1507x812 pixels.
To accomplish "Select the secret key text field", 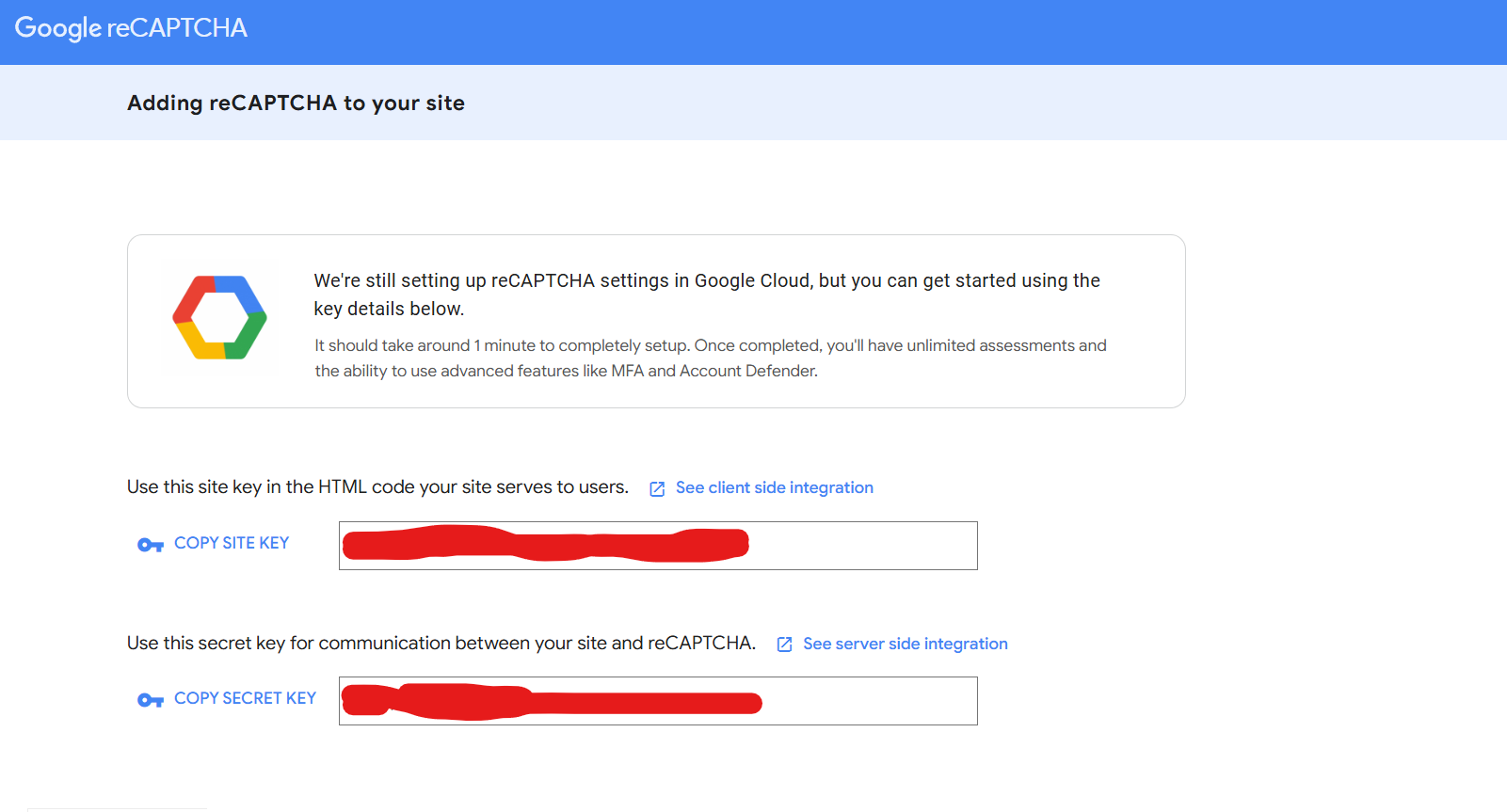I will point(658,701).
